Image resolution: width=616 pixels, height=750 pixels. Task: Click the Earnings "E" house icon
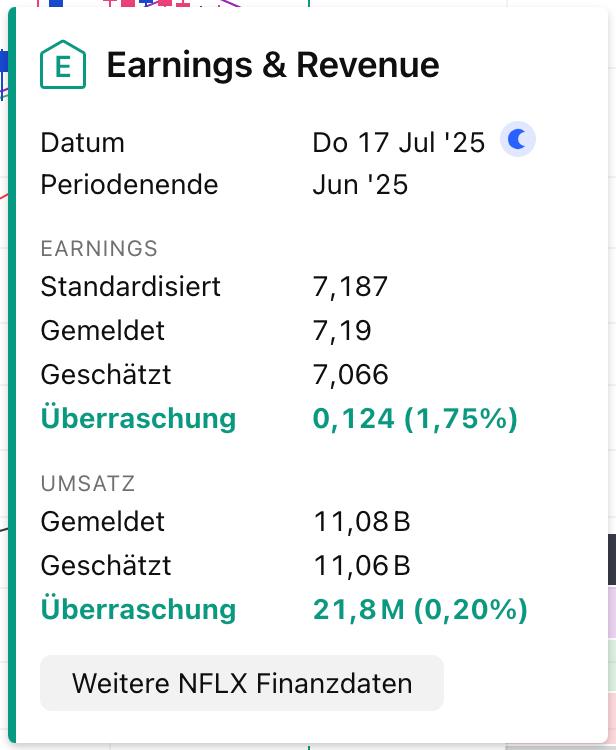[63, 66]
